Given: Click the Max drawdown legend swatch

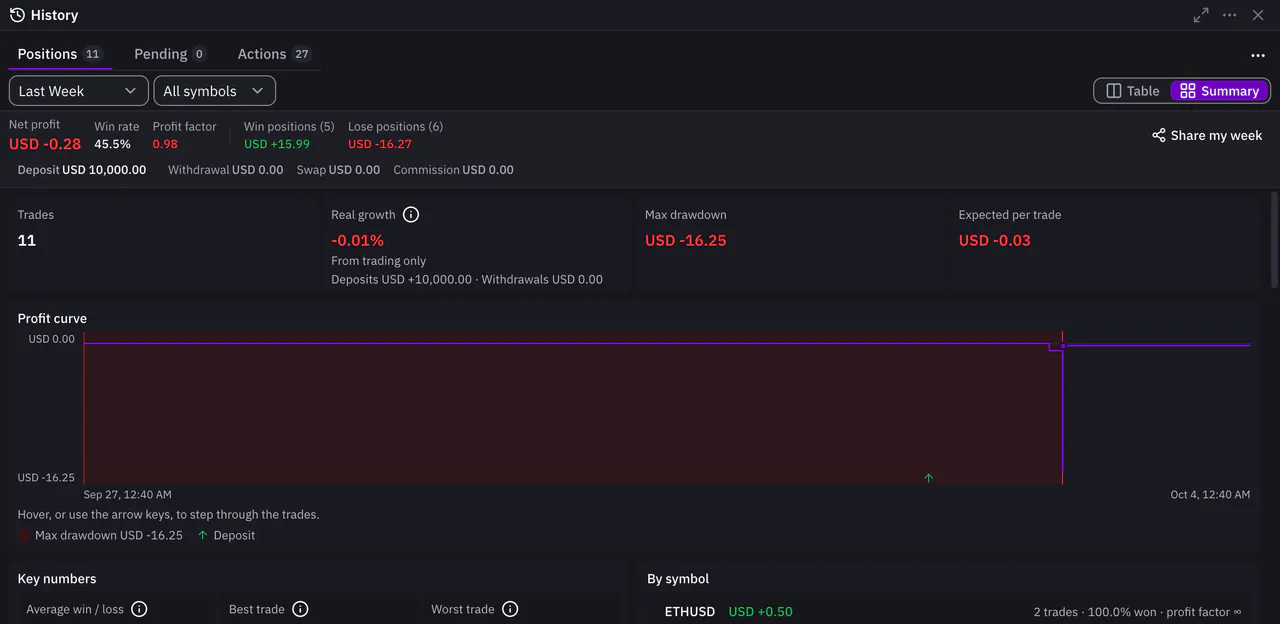Looking at the screenshot, I should 24,535.
